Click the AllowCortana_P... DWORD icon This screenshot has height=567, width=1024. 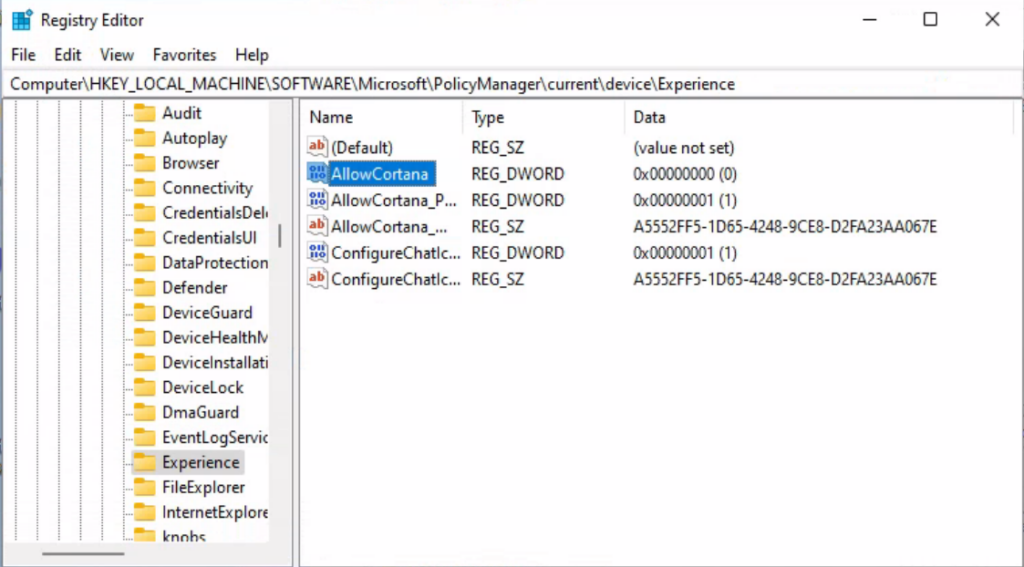point(317,200)
